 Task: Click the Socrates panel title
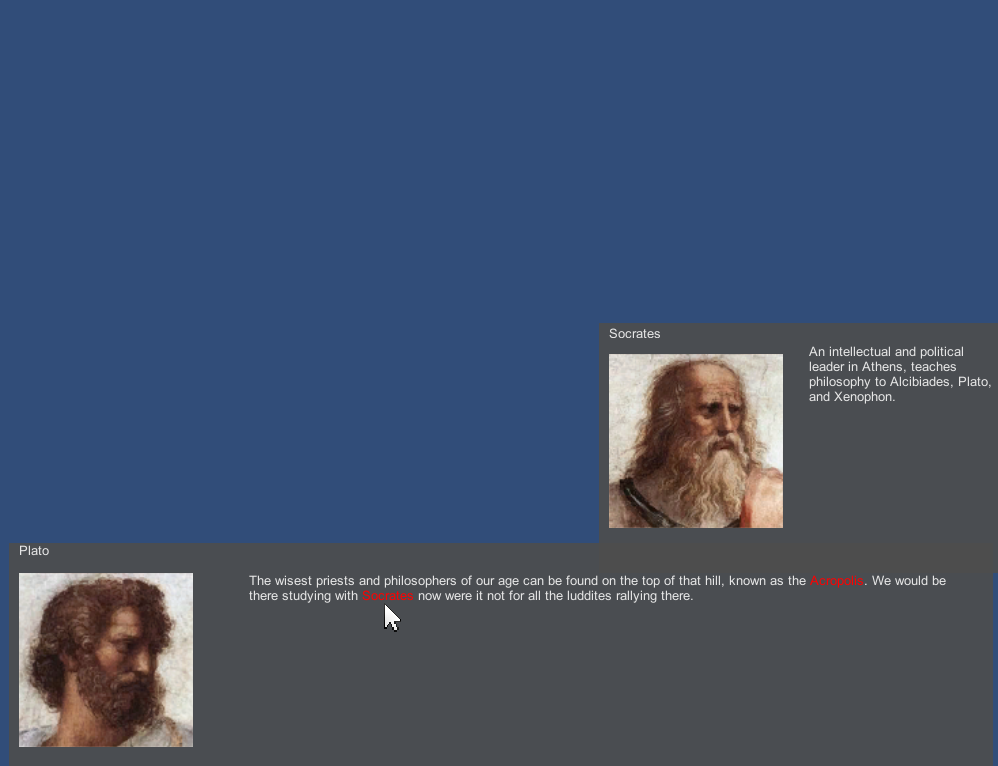coord(635,334)
